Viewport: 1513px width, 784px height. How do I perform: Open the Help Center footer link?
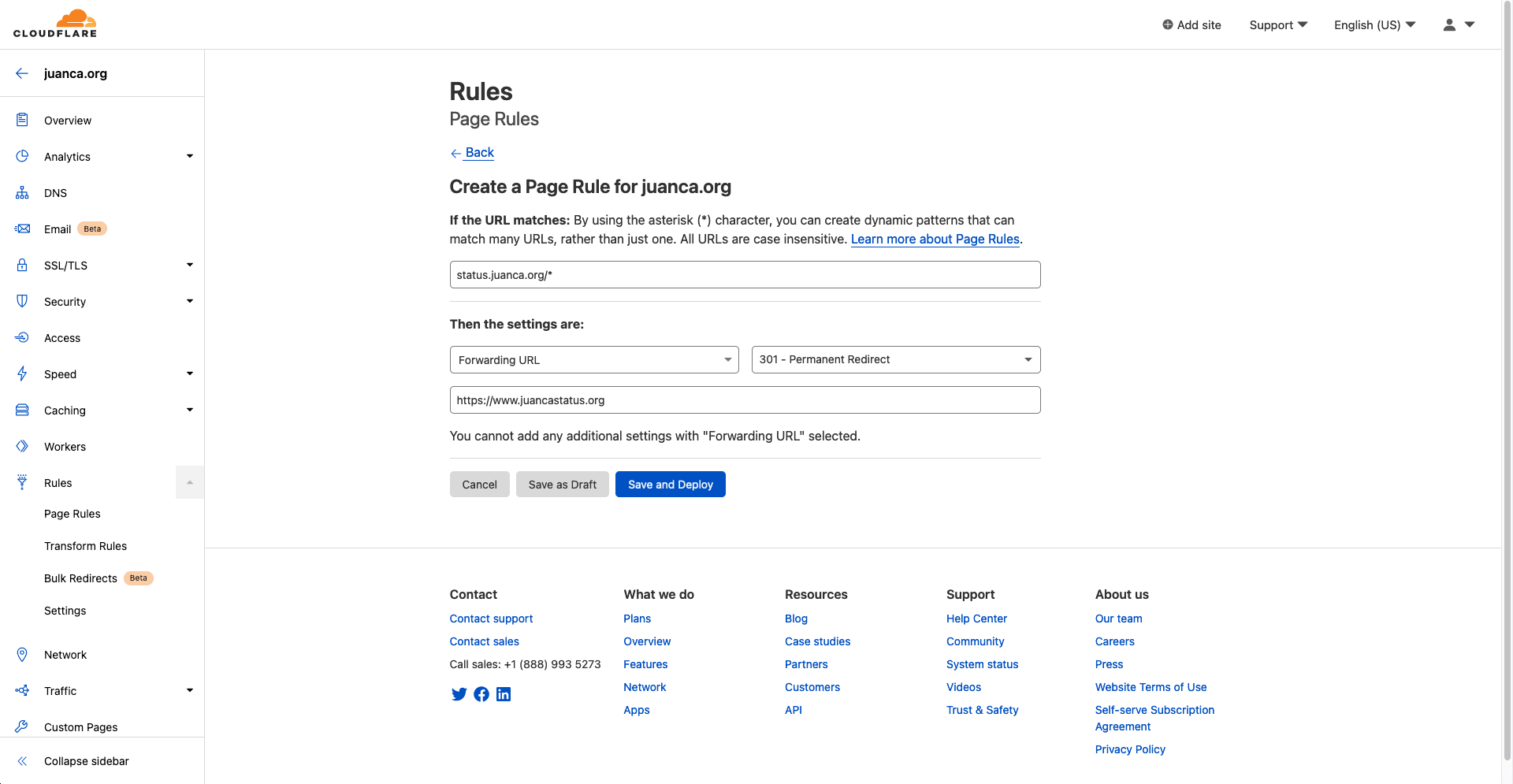(x=976, y=619)
